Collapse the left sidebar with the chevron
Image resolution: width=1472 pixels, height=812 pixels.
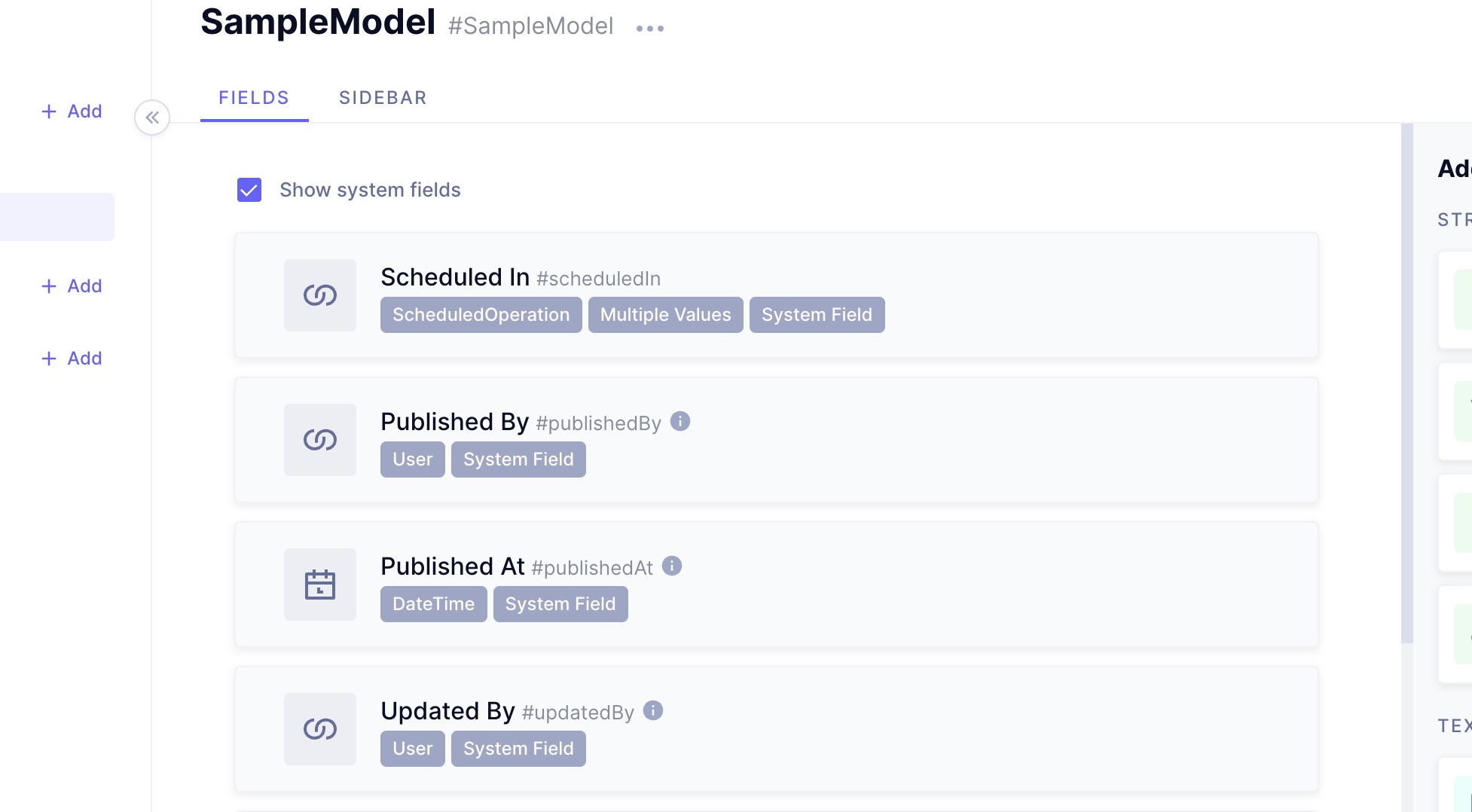click(x=152, y=118)
